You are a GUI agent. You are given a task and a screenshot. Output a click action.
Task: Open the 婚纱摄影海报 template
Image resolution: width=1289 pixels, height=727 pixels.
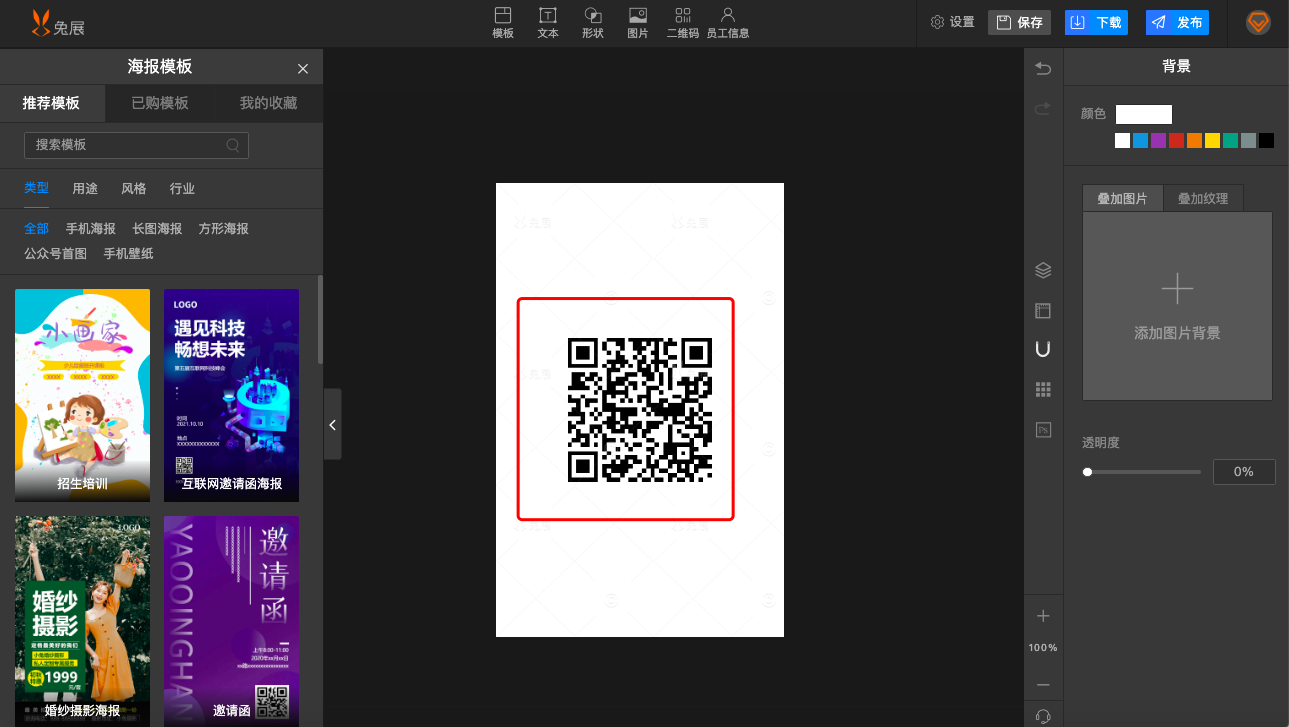(x=82, y=620)
